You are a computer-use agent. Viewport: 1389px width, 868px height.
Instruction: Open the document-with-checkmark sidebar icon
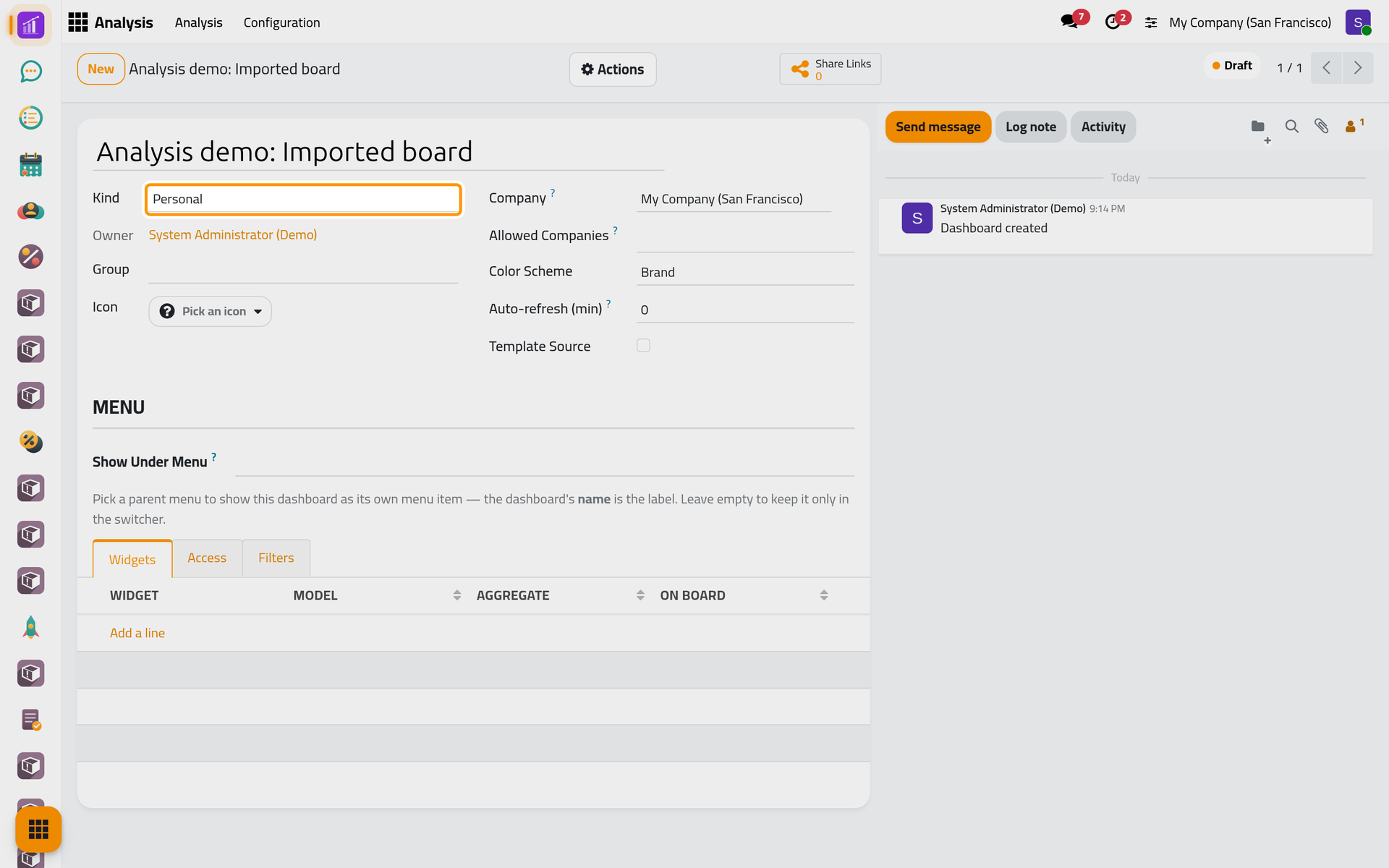click(30, 720)
